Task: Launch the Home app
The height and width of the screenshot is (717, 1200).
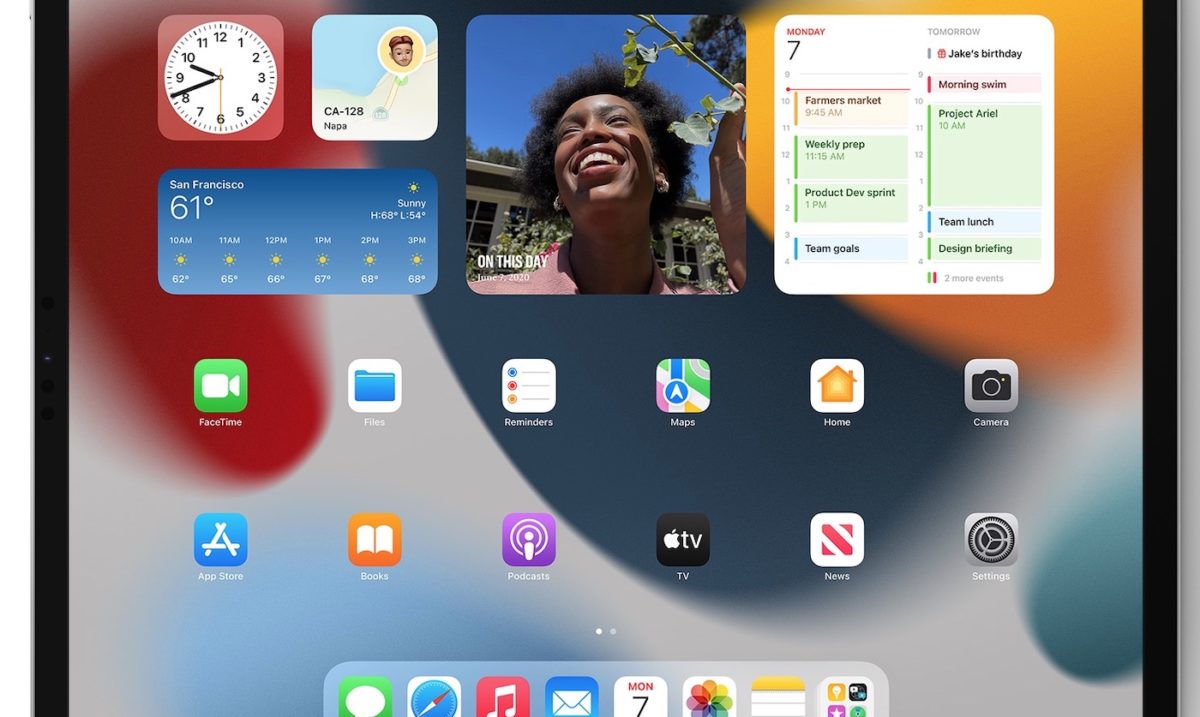Action: (837, 386)
